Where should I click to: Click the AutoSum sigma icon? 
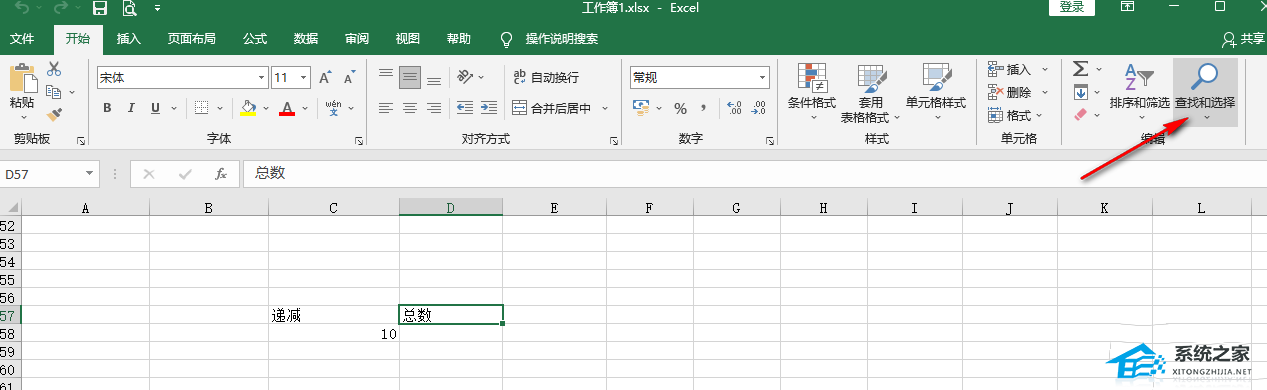1080,69
